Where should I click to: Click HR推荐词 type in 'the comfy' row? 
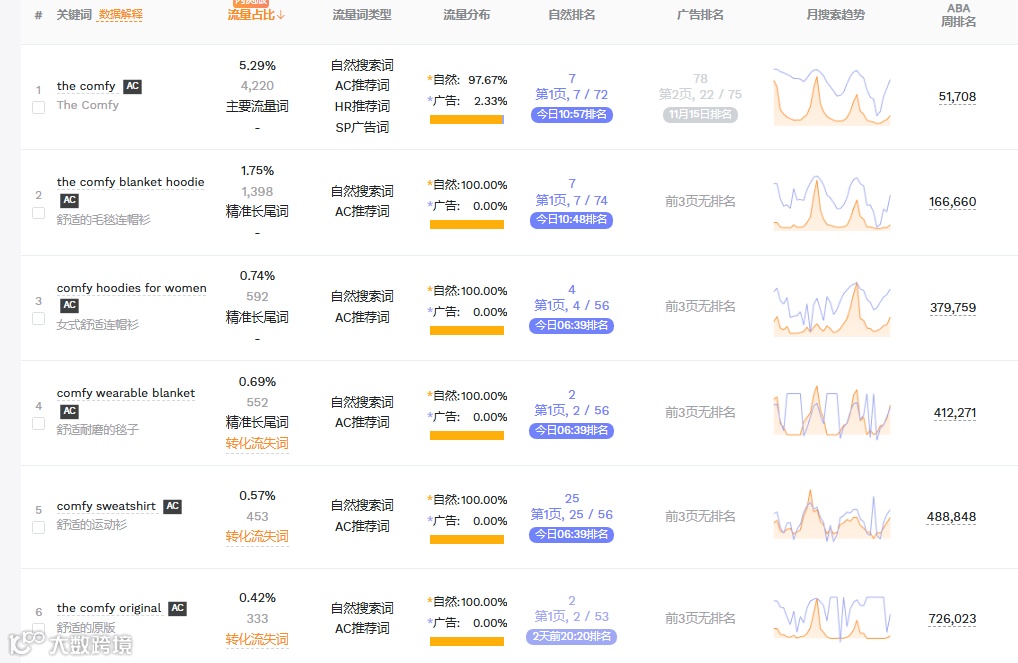pyautogui.click(x=362, y=106)
